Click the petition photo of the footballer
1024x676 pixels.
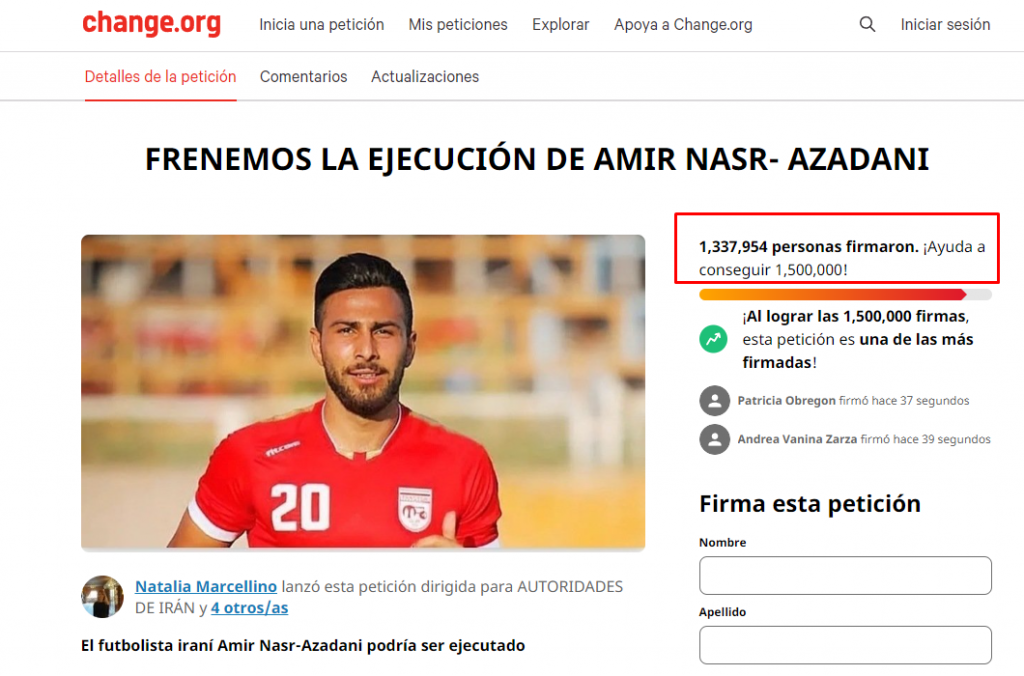[x=363, y=391]
